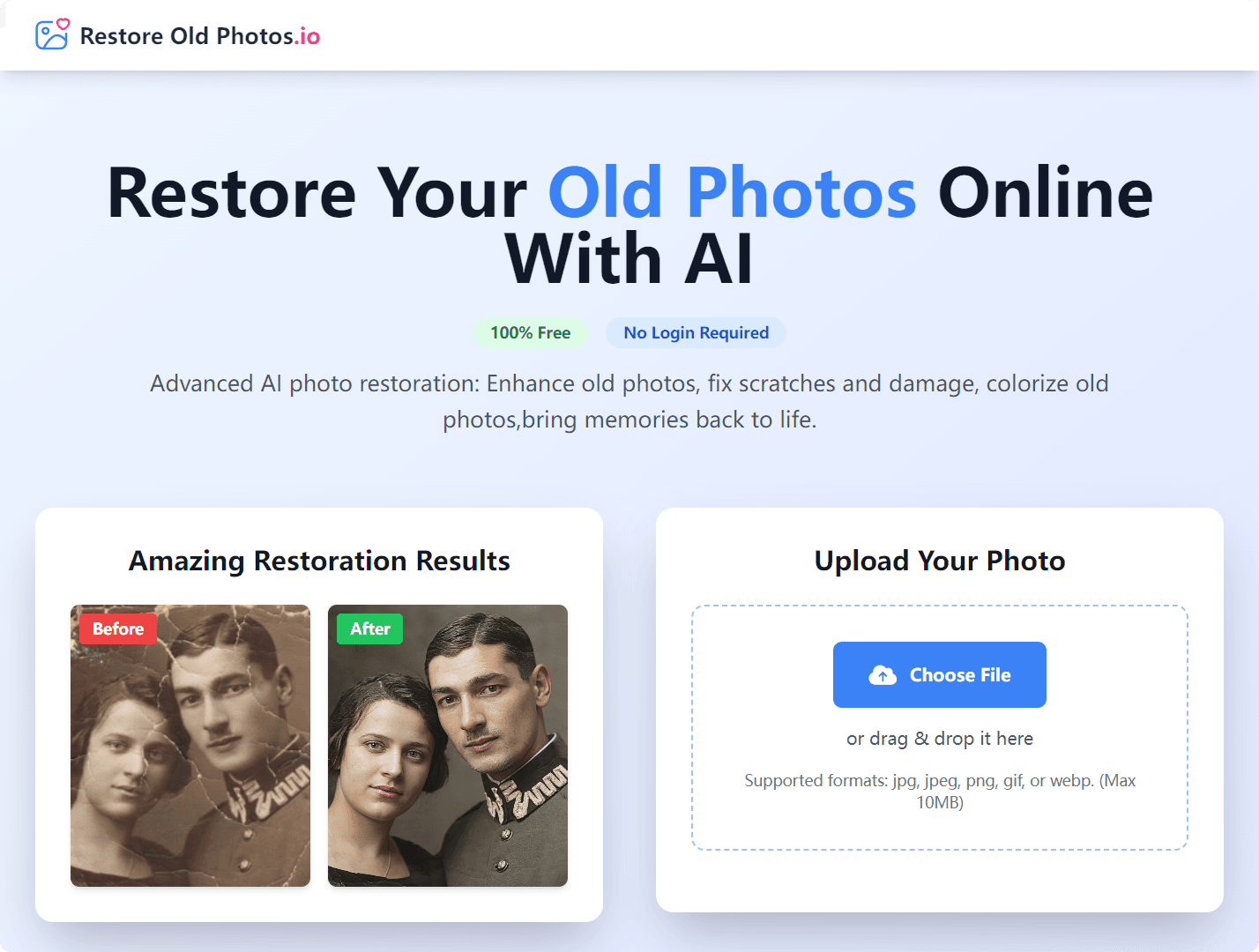Select the No Login Required badge
The height and width of the screenshot is (952, 1259).
coord(696,332)
